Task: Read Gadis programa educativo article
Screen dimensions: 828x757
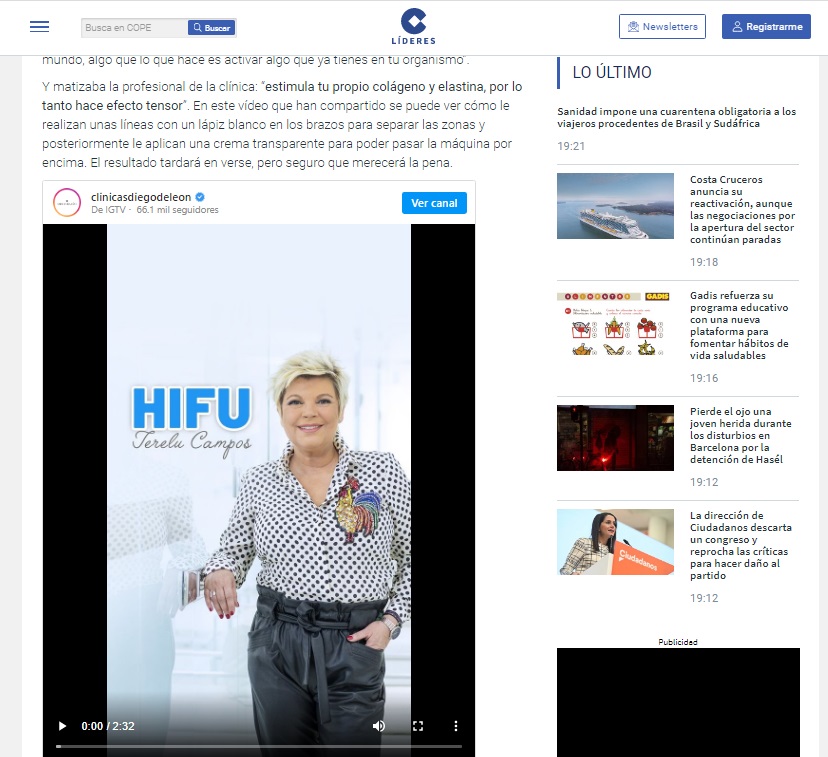Action: (x=741, y=325)
